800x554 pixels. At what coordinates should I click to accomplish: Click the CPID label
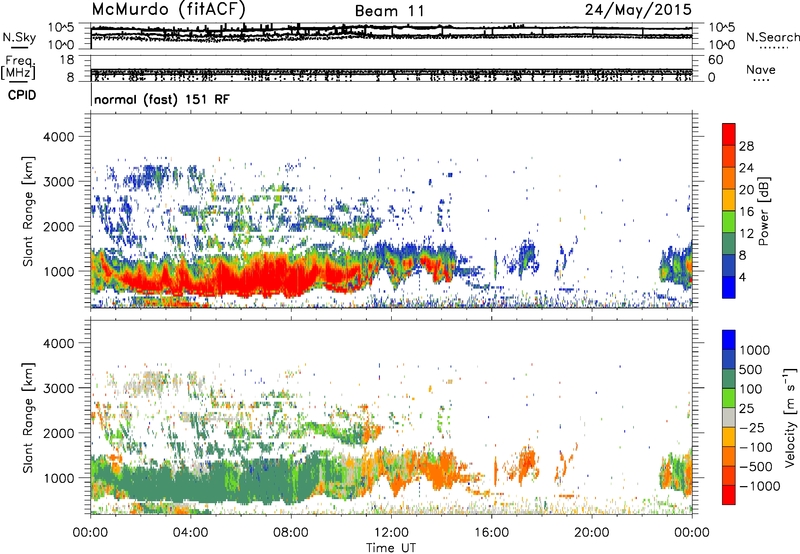click(22, 95)
